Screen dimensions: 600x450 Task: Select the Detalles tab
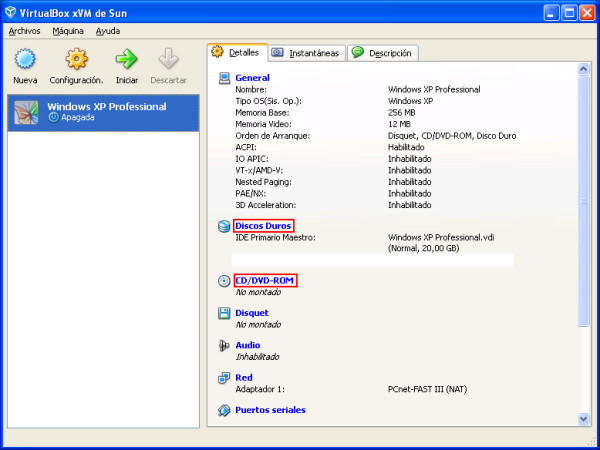coord(236,52)
